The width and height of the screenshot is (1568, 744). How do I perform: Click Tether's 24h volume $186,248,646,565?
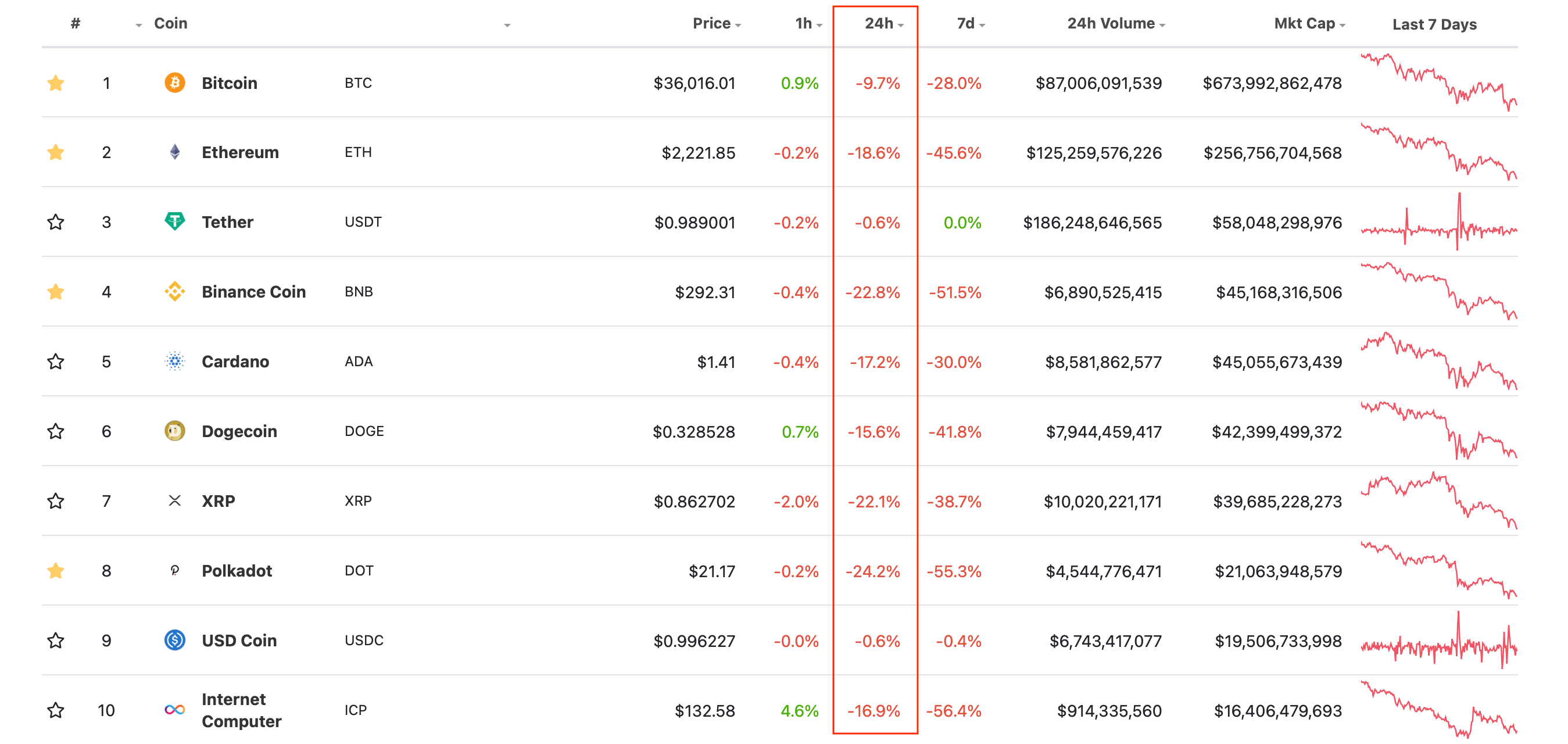[x=1092, y=222]
